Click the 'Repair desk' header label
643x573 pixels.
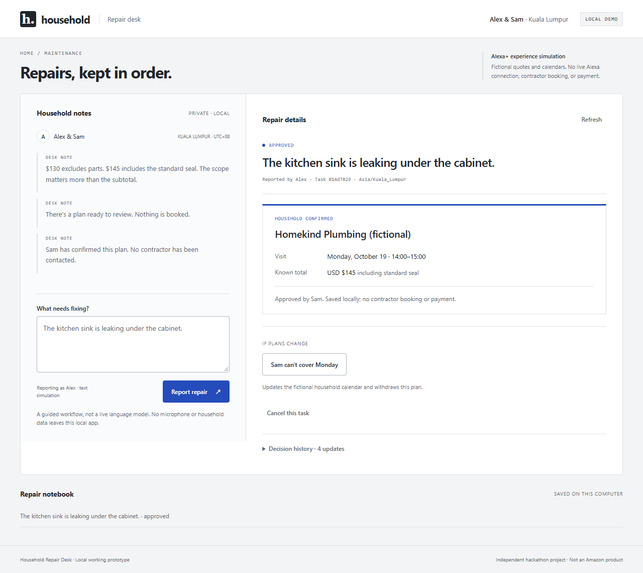point(124,19)
